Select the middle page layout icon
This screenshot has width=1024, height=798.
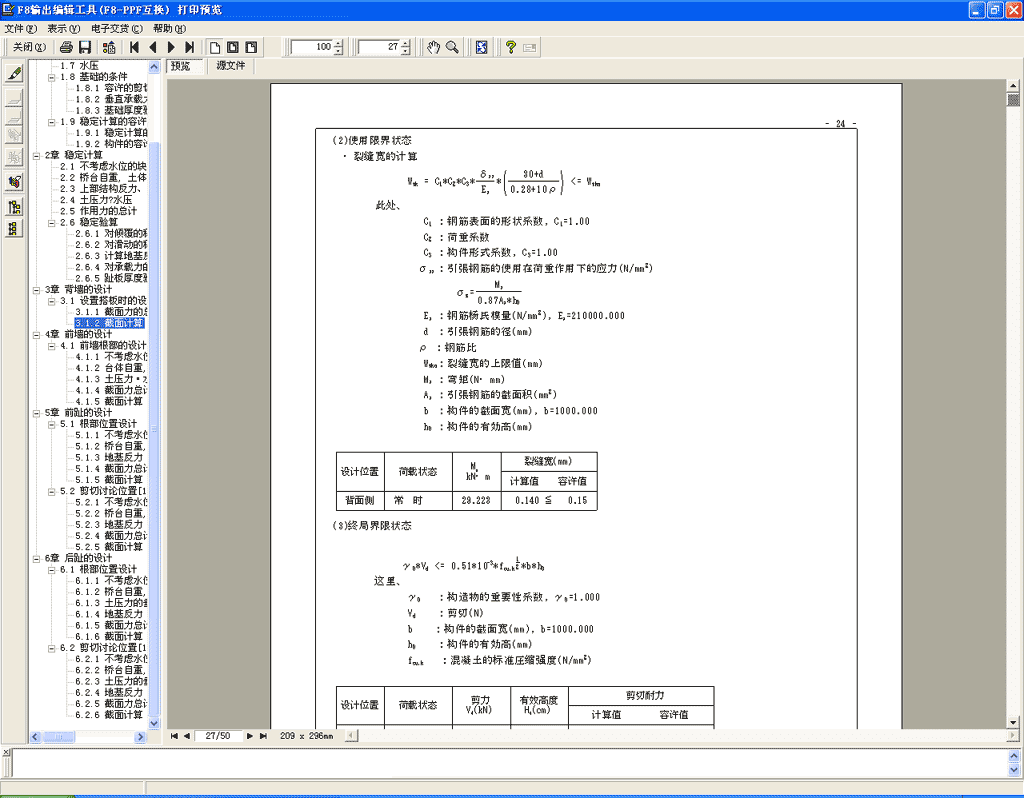[232, 47]
